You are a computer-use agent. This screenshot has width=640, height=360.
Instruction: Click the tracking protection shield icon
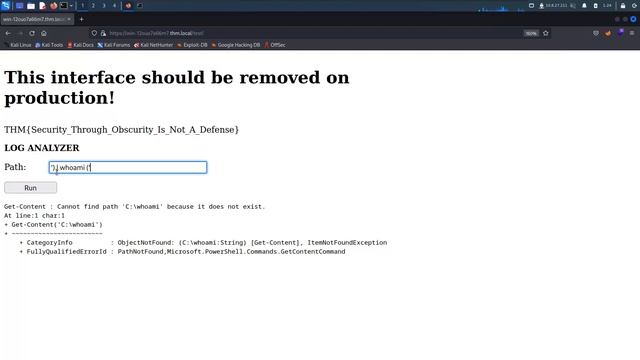94,33
